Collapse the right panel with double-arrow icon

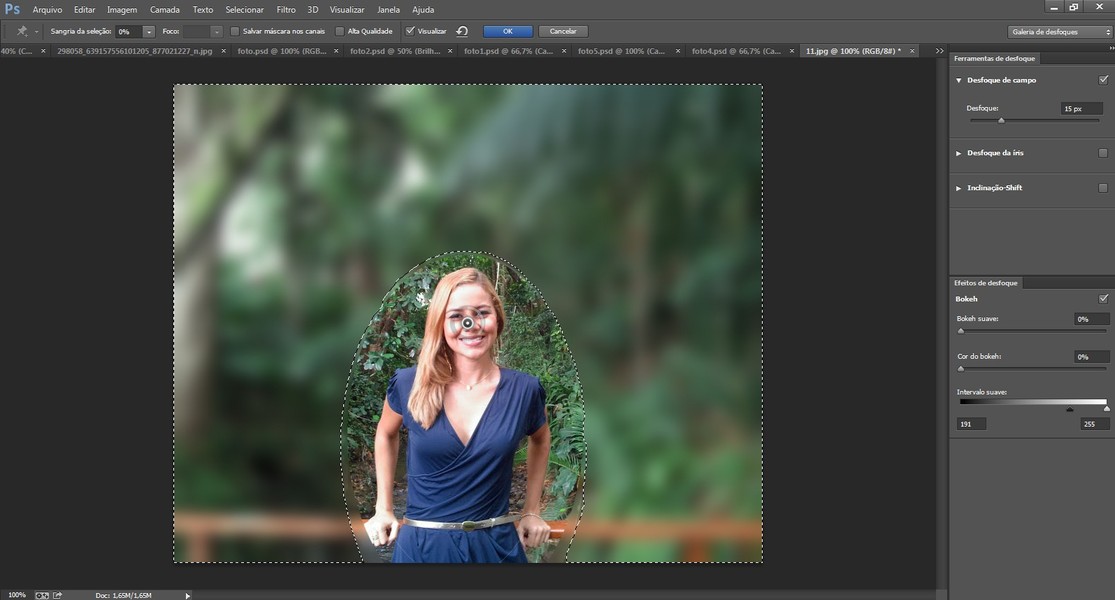[1111, 48]
